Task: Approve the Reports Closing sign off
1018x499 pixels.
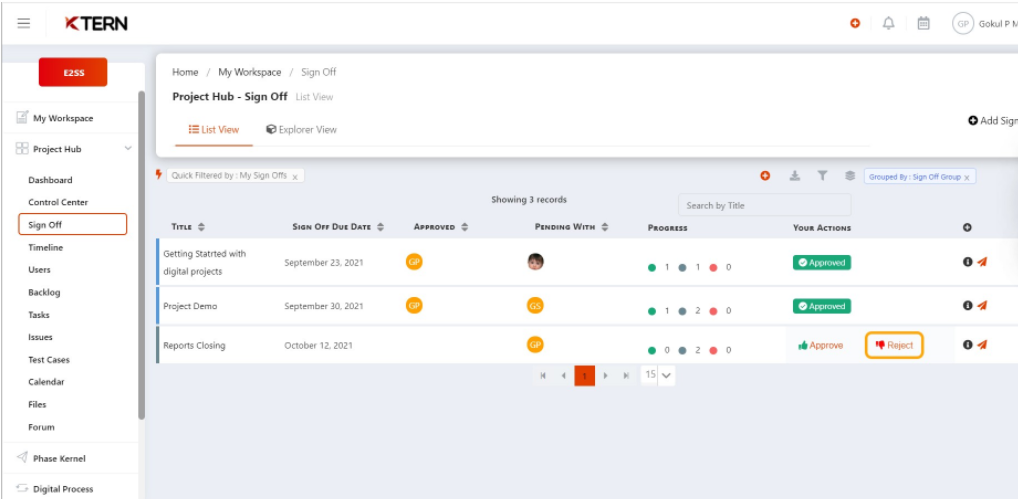Action: 820,345
